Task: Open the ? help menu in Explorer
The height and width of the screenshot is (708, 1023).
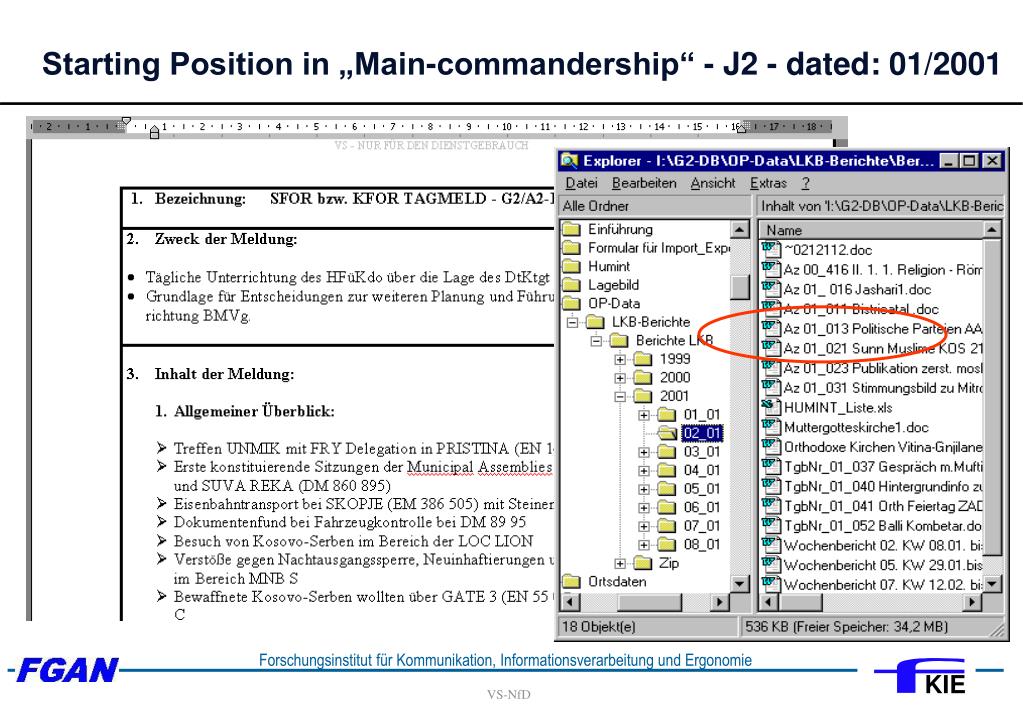Action: tap(806, 183)
